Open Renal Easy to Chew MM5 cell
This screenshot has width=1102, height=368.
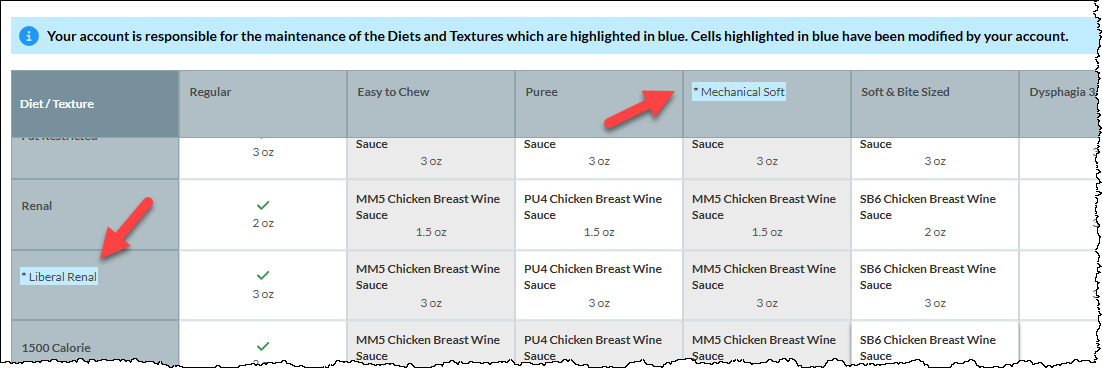click(x=431, y=215)
